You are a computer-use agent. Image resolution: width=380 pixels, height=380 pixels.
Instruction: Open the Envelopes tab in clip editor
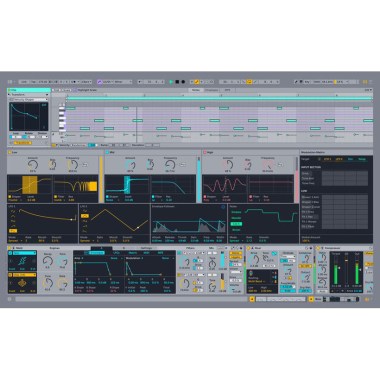211,90
